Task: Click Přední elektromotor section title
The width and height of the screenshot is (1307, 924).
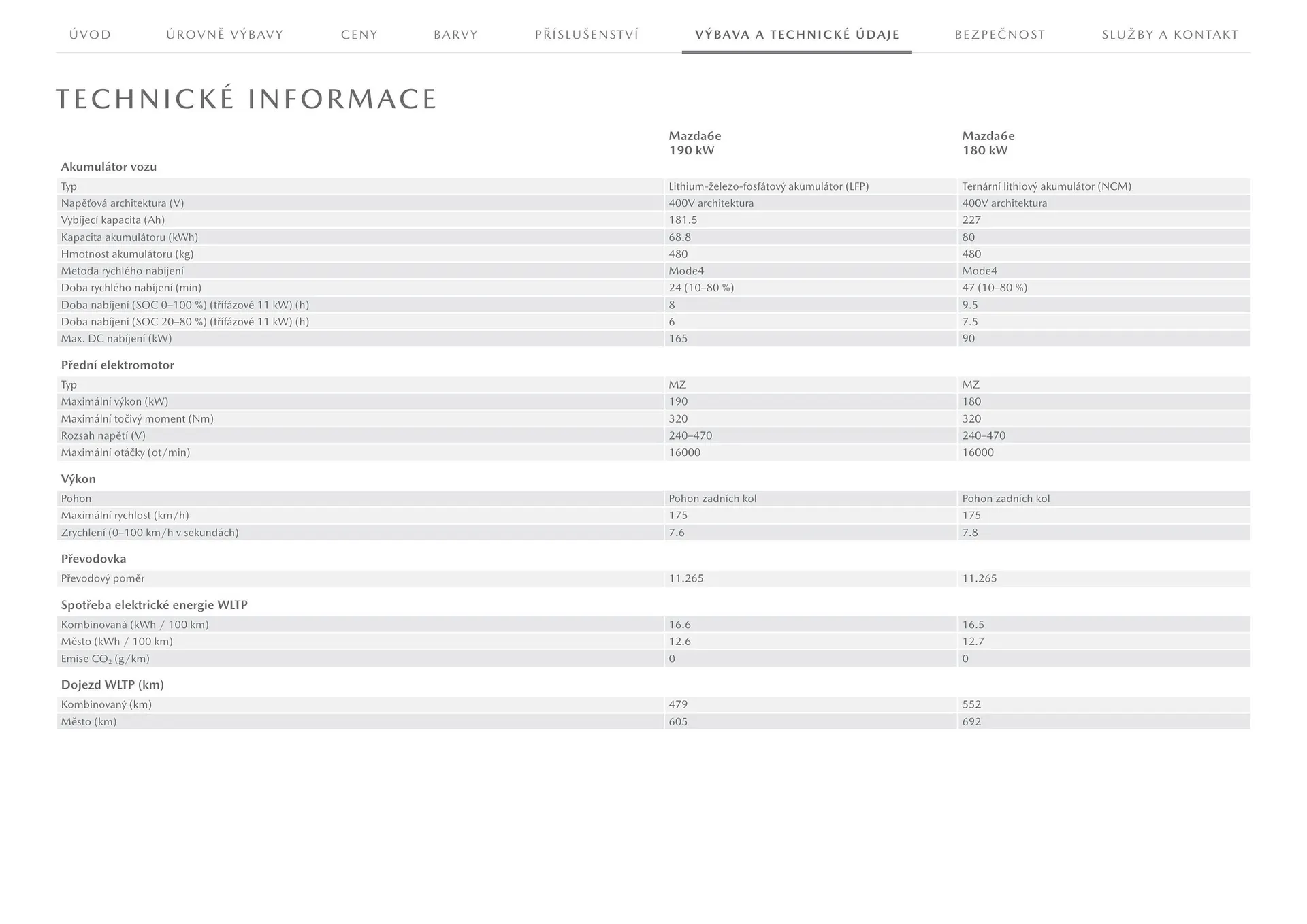Action: 117,365
